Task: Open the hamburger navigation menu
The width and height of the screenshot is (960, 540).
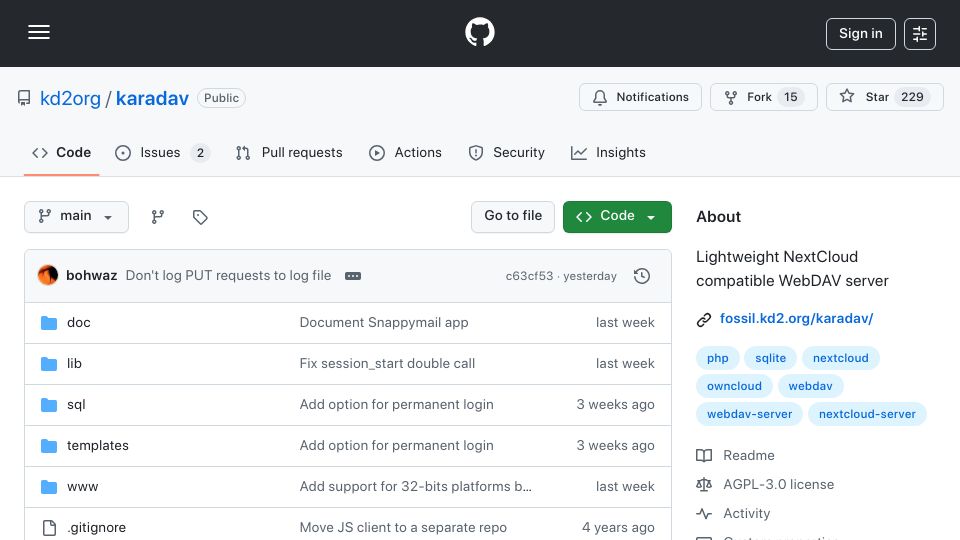Action: coord(39,32)
